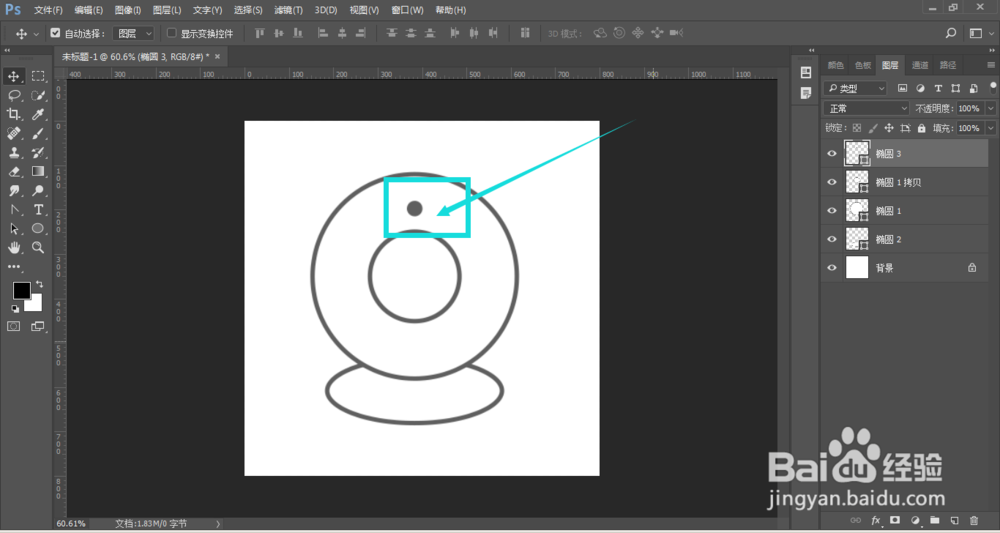Select the Rectangular Marquee tool

[x=38, y=77]
